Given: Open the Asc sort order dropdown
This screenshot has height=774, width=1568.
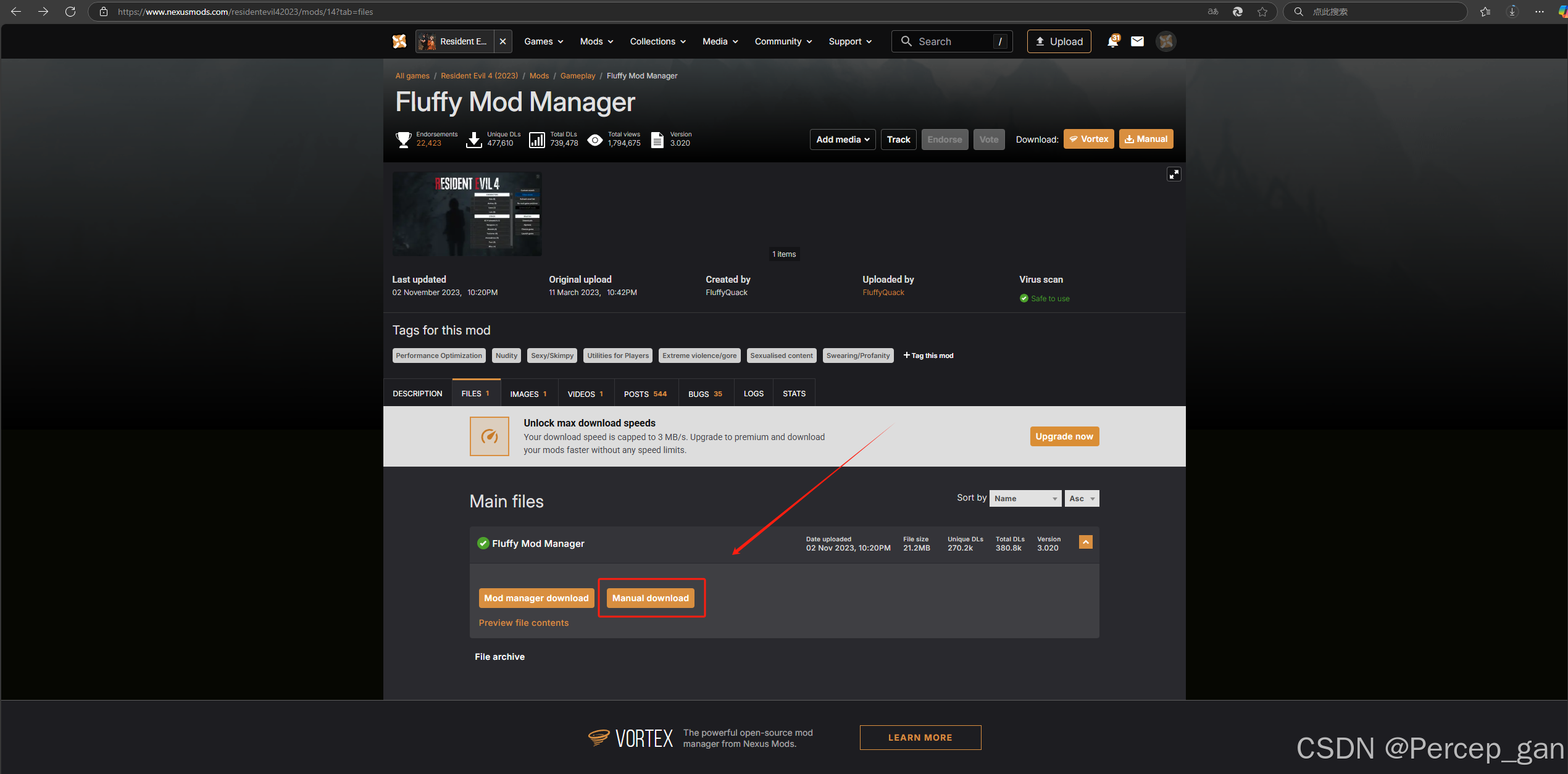Looking at the screenshot, I should [x=1082, y=499].
